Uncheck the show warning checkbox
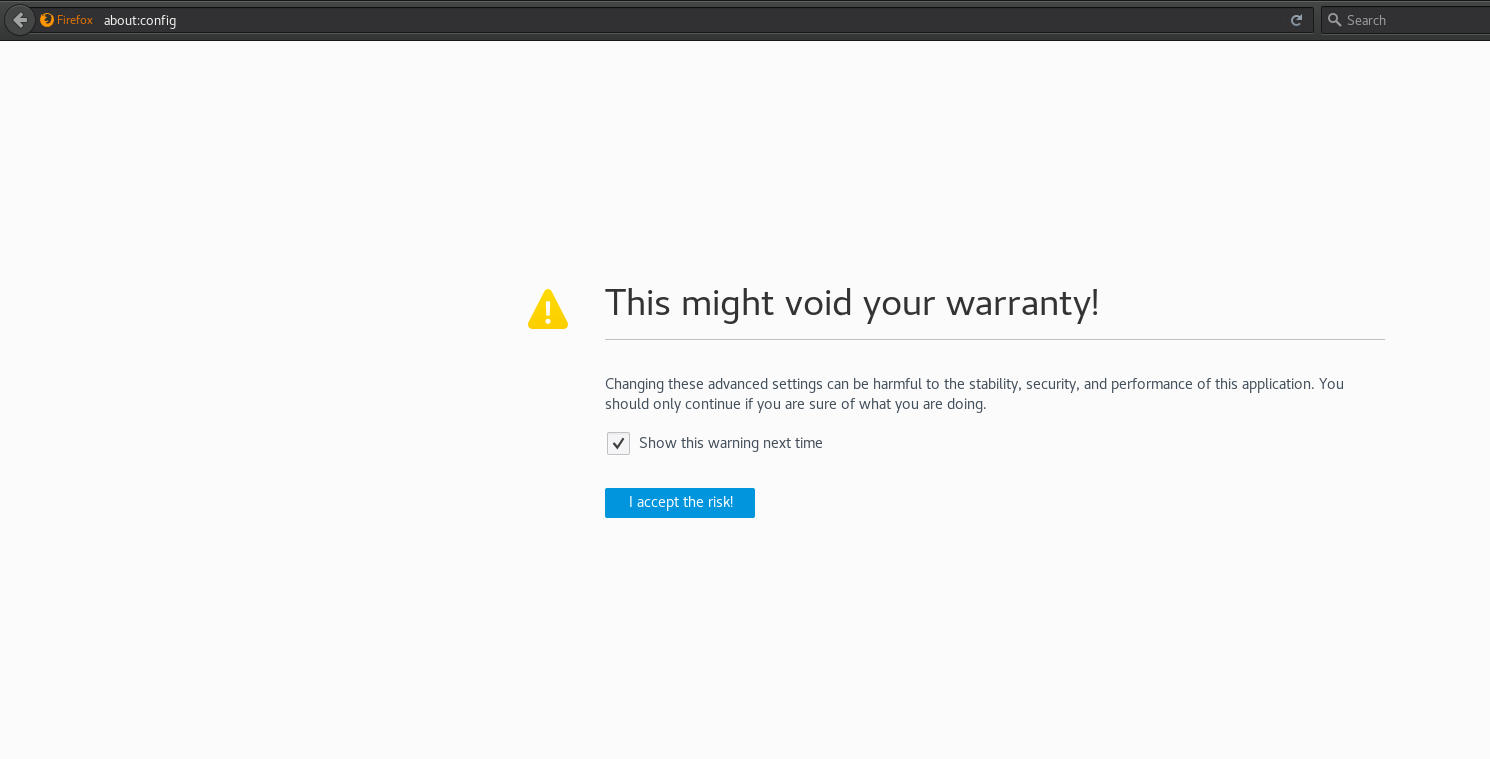 [618, 443]
